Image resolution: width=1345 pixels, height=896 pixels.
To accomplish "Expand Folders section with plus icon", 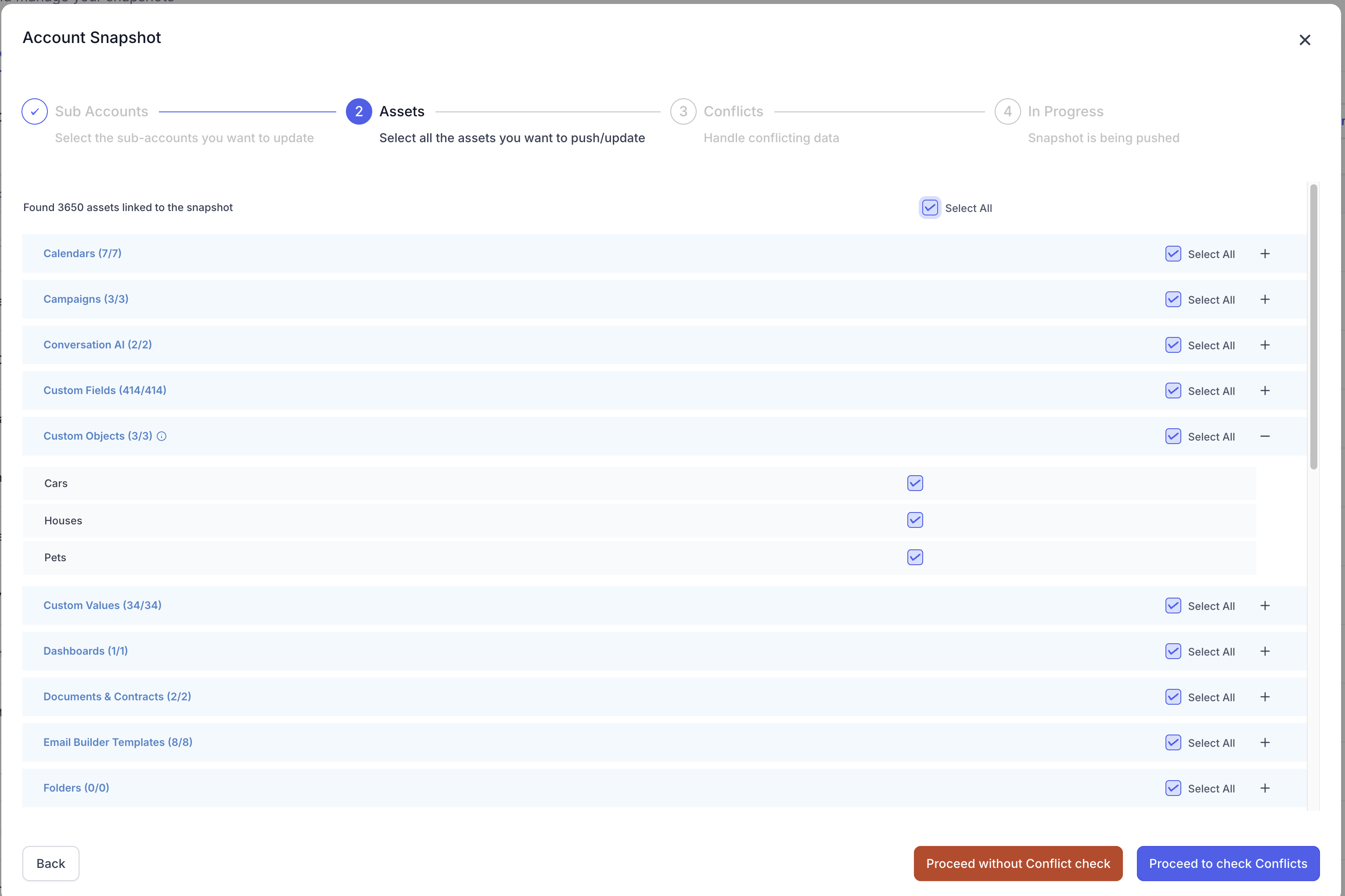I will (1265, 788).
